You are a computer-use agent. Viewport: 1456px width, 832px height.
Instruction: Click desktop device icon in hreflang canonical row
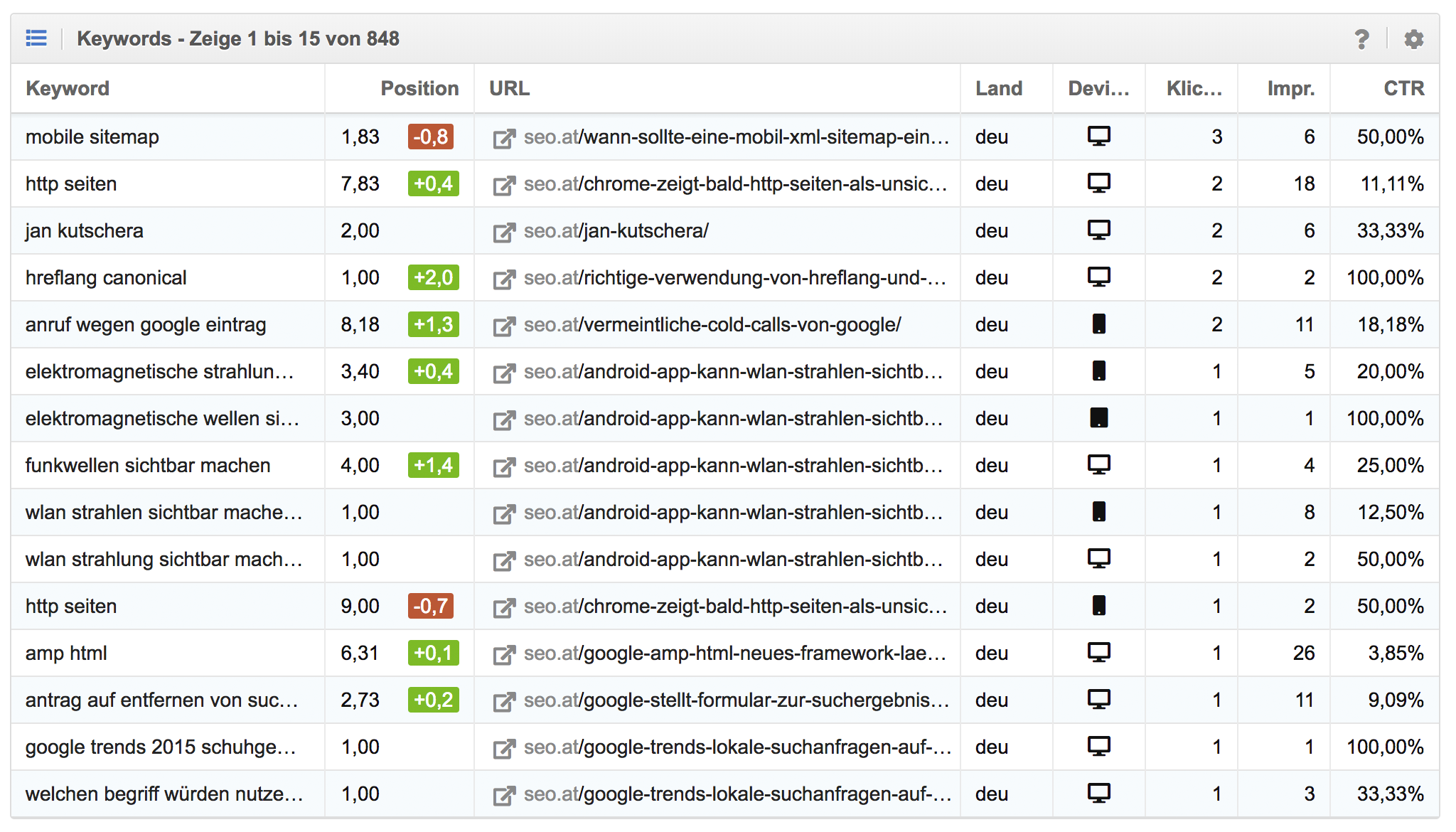point(1098,277)
